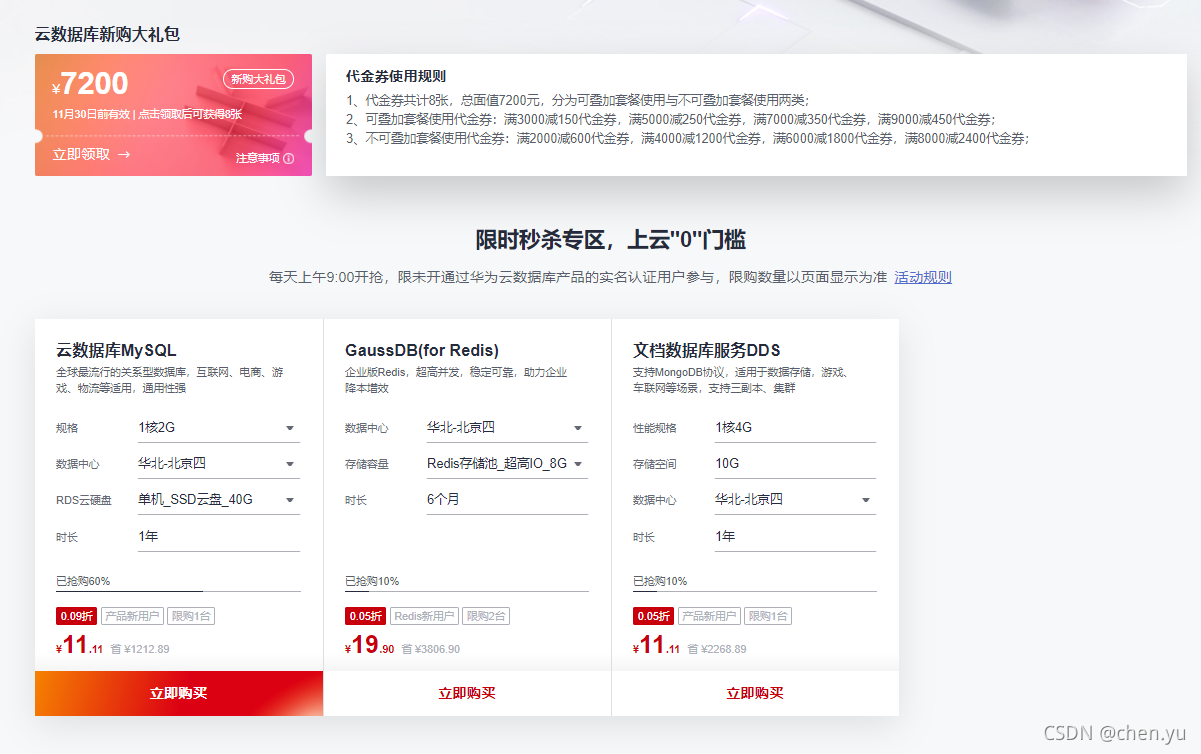Click the GaussDB 已抢购10% progress bar

[466, 591]
